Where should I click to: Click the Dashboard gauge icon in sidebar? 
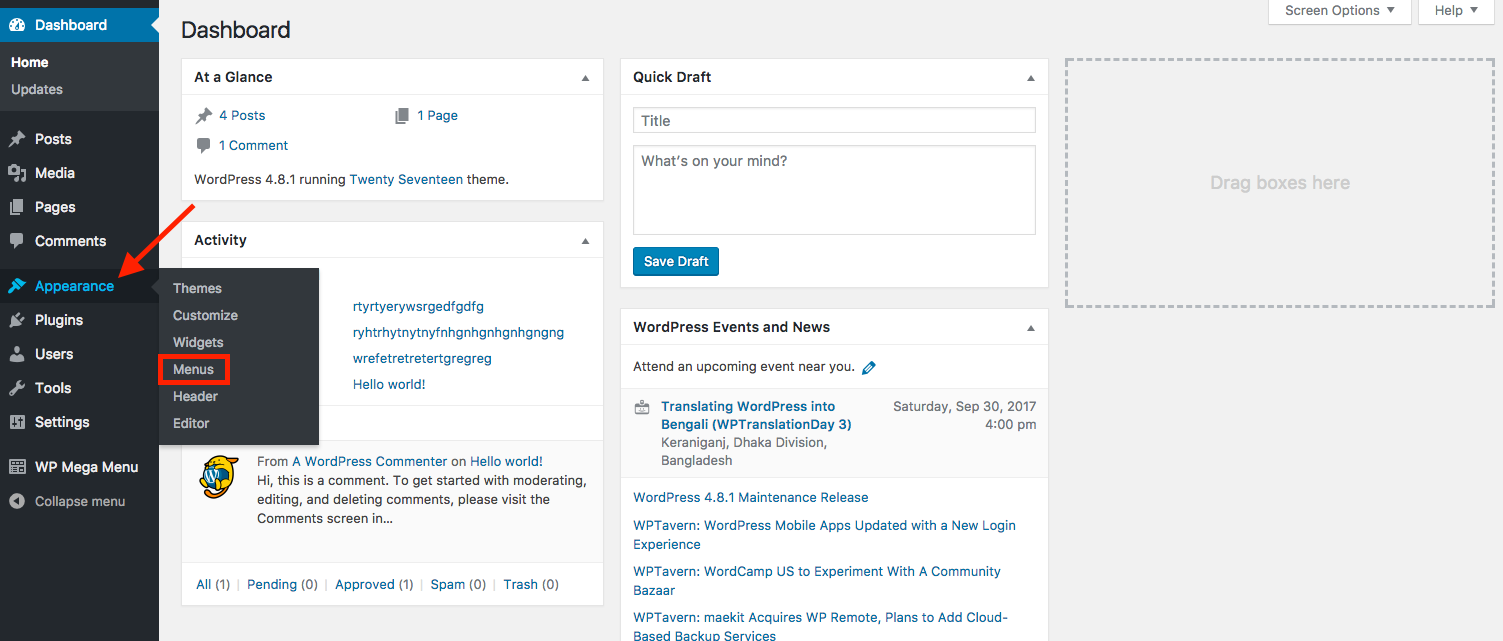click(x=17, y=25)
